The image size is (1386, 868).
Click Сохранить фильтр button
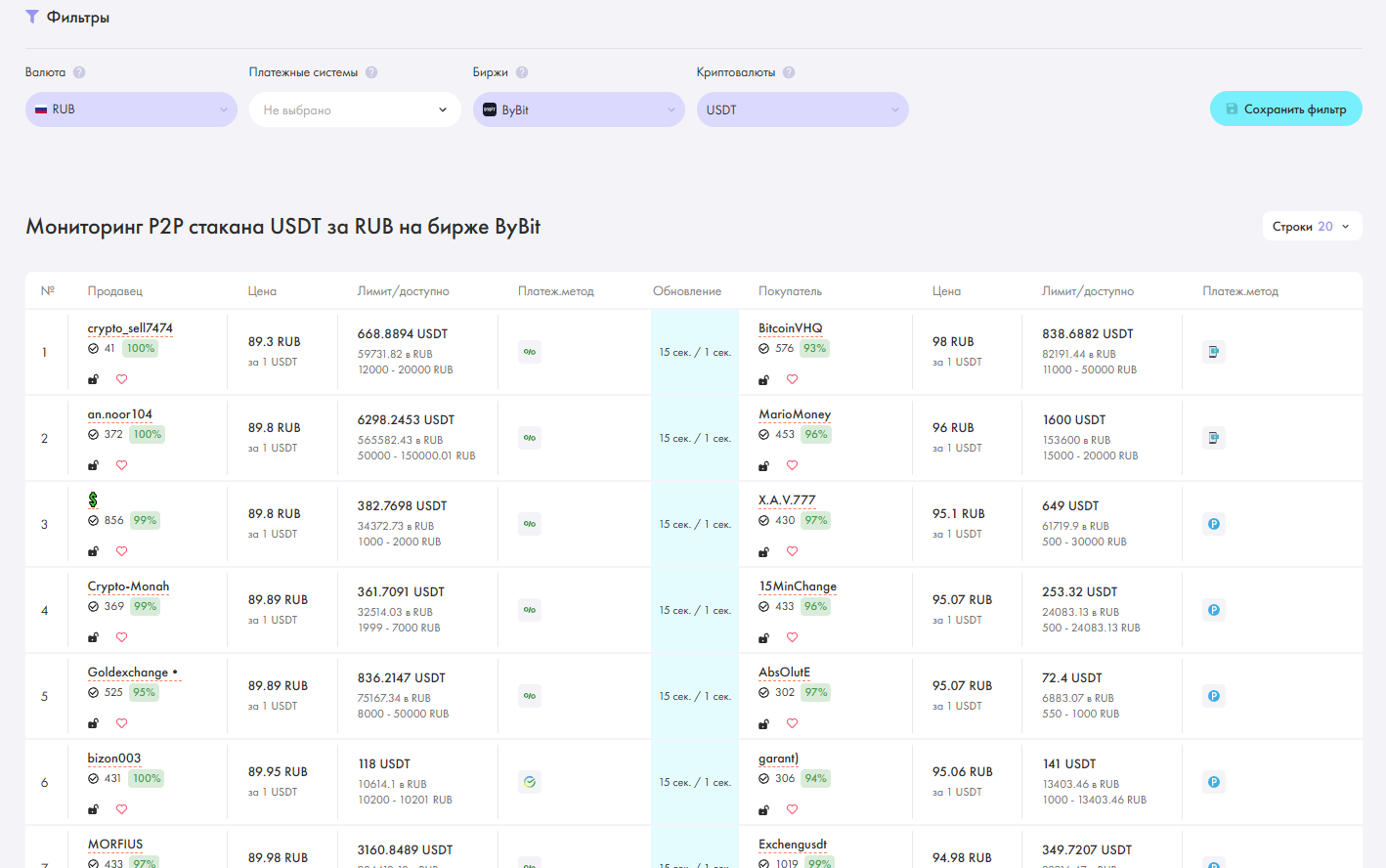click(1286, 108)
